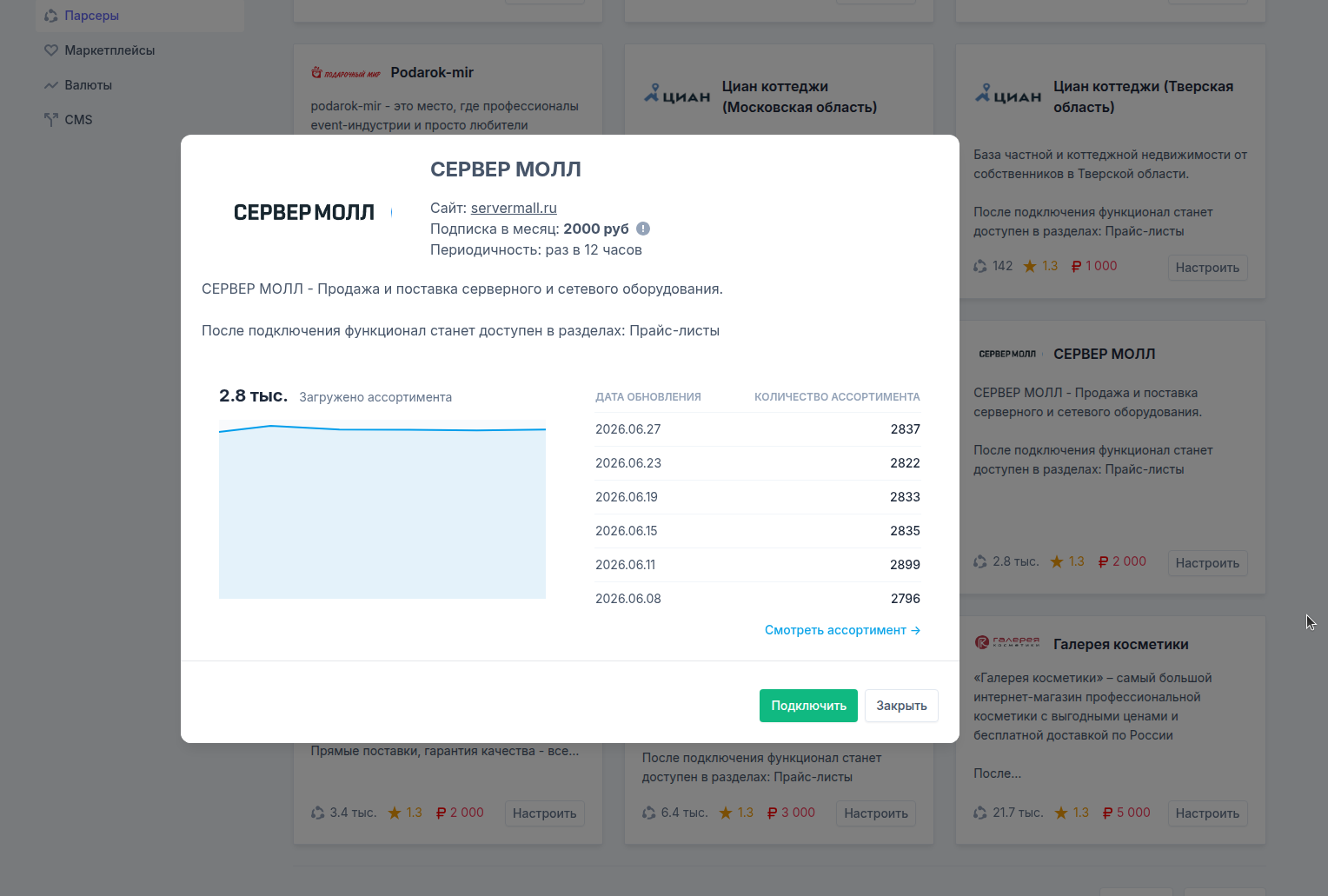Open Парсеры in the sidebar
The height and width of the screenshot is (896, 1328).
point(140,16)
